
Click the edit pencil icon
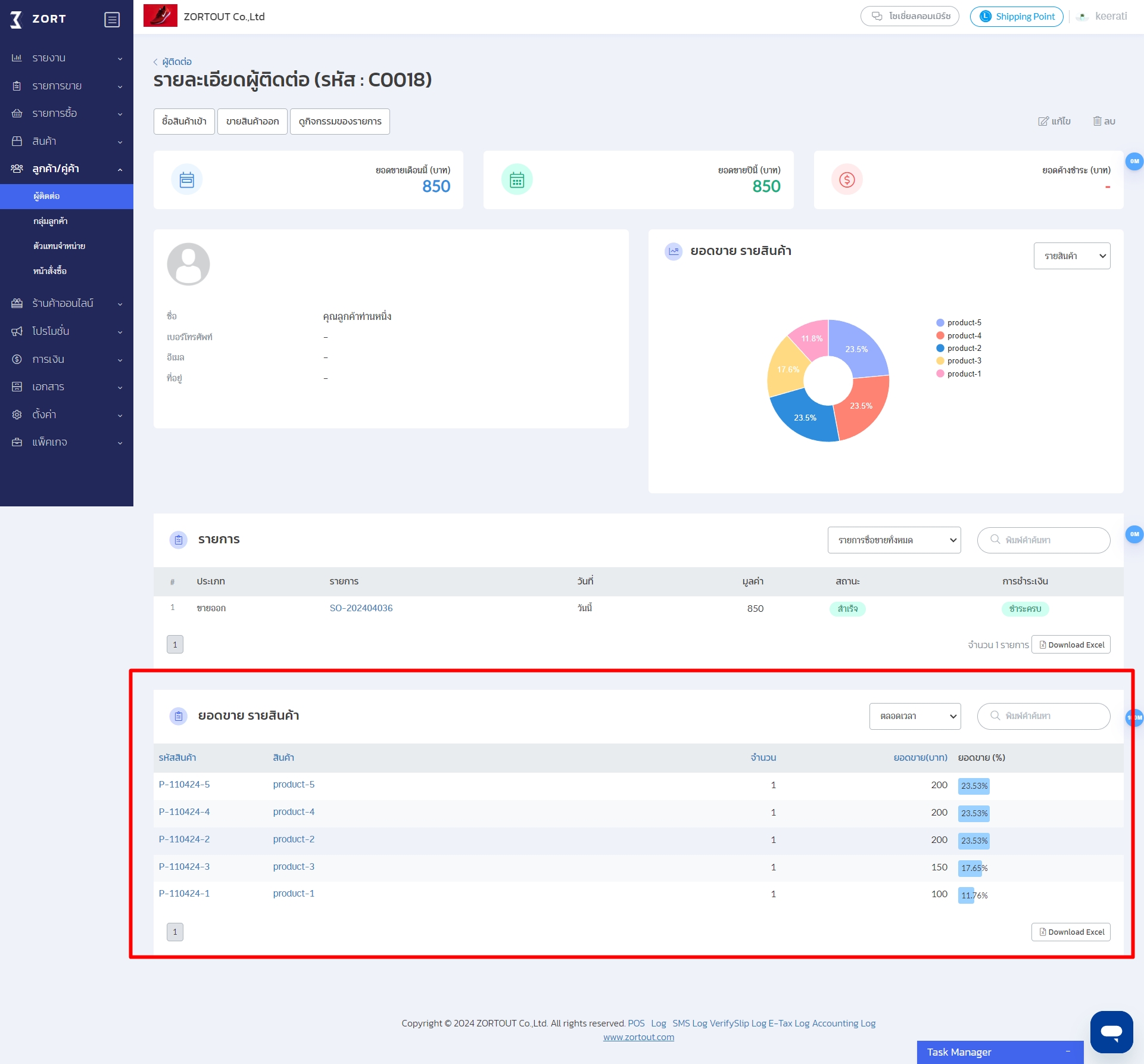pyautogui.click(x=1043, y=121)
